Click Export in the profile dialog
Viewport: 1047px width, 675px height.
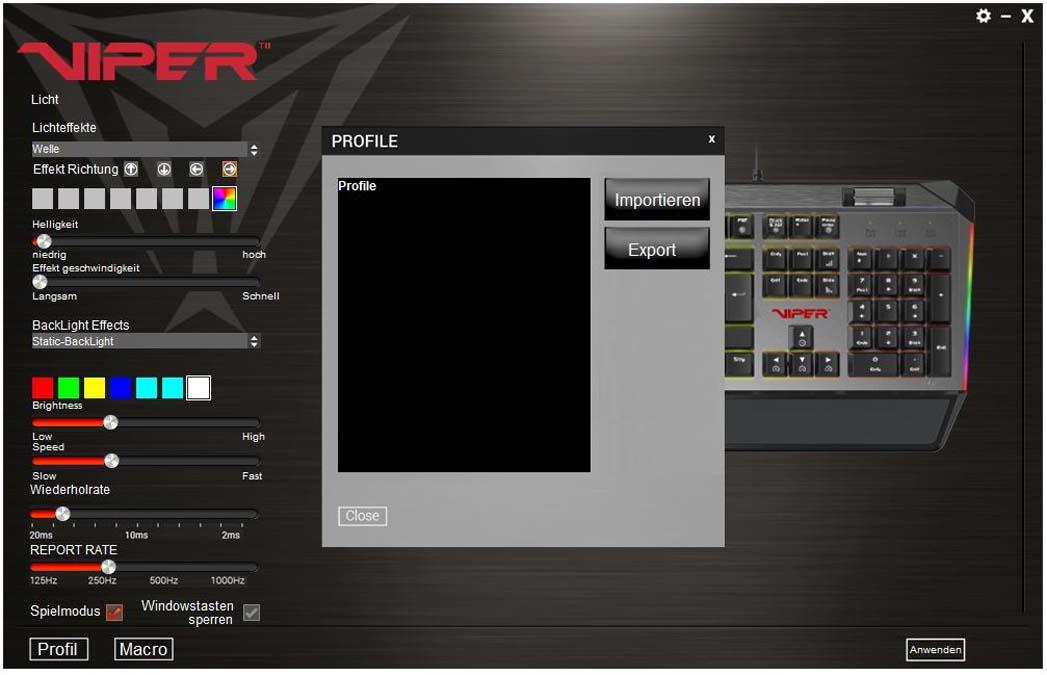(x=657, y=249)
